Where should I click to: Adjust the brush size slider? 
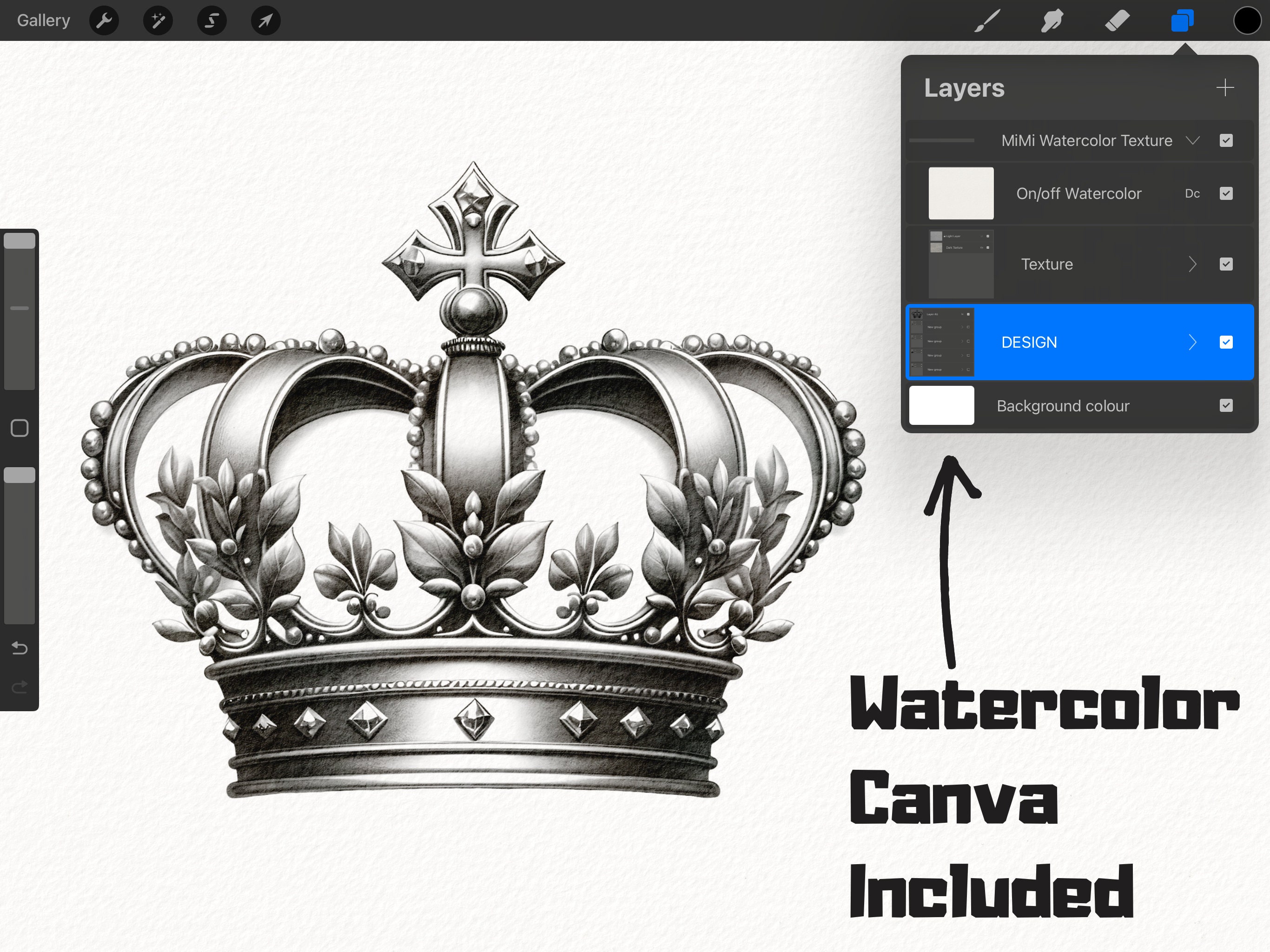[x=20, y=311]
